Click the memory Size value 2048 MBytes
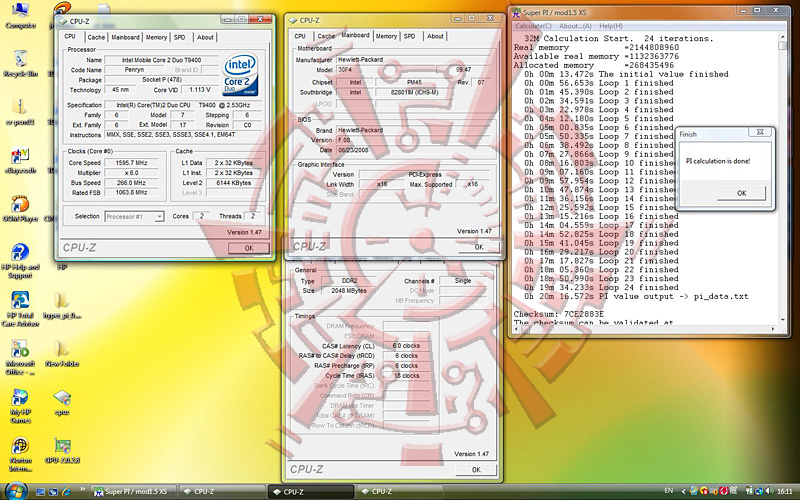Viewport: 800px width, 500px height. [348, 290]
